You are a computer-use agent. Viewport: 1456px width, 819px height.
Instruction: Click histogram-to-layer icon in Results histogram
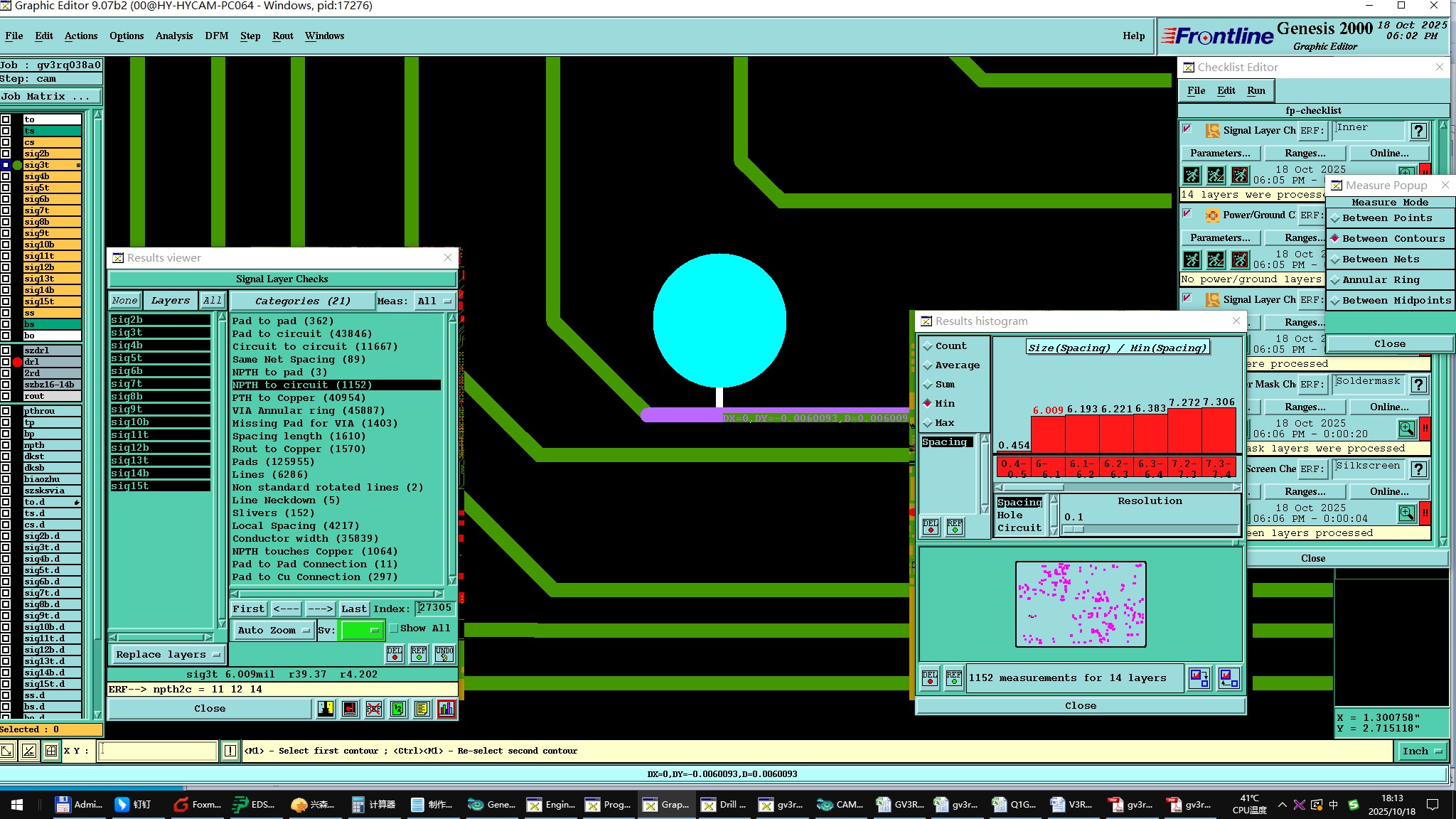pos(1199,678)
